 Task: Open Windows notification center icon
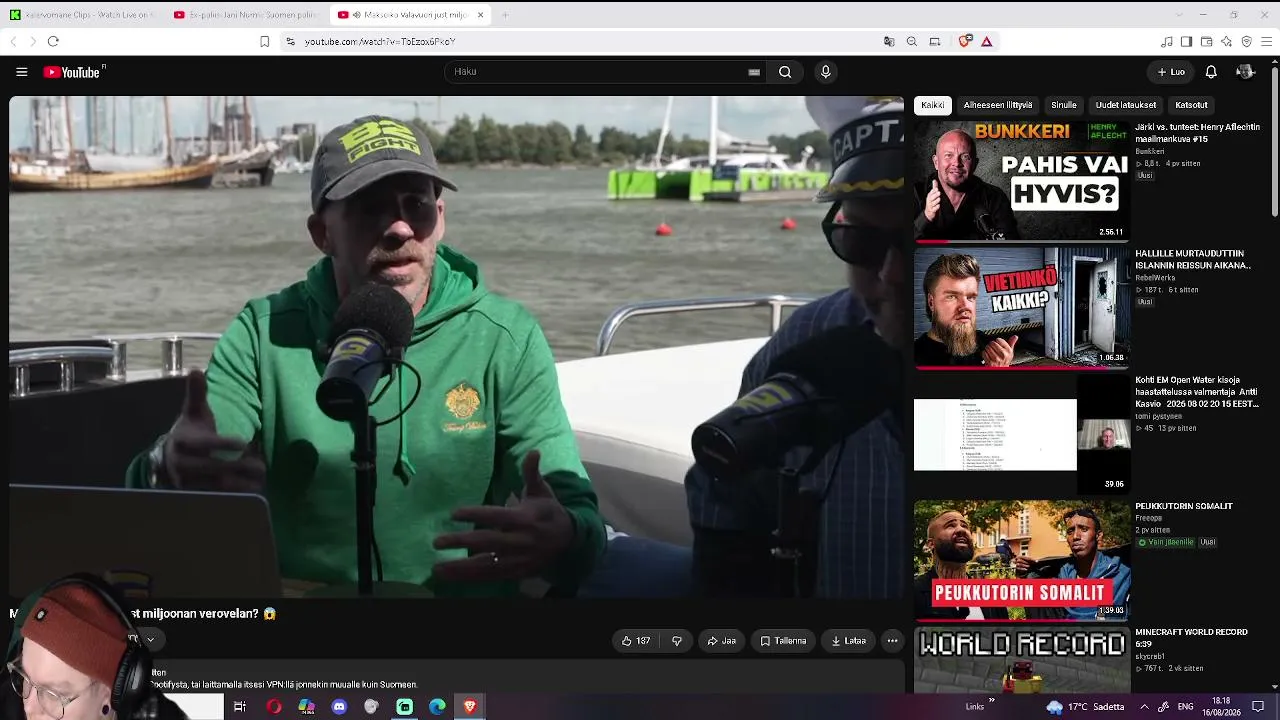click(x=1258, y=707)
